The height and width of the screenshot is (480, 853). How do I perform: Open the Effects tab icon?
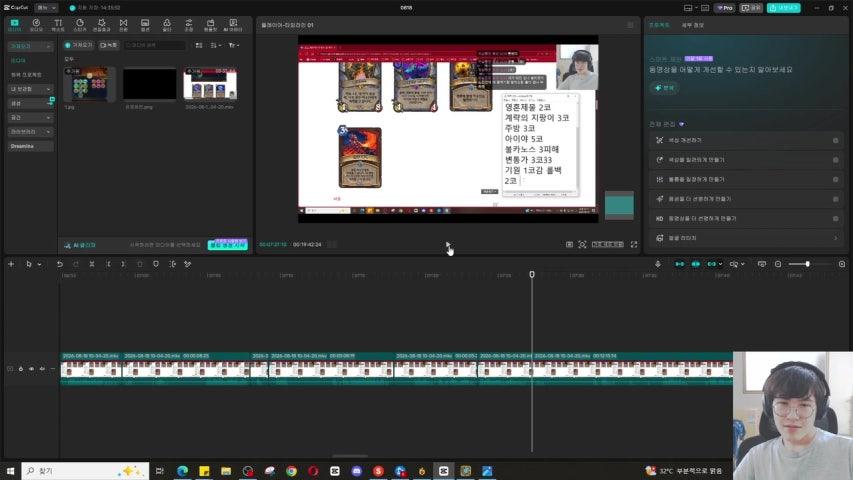coord(102,24)
